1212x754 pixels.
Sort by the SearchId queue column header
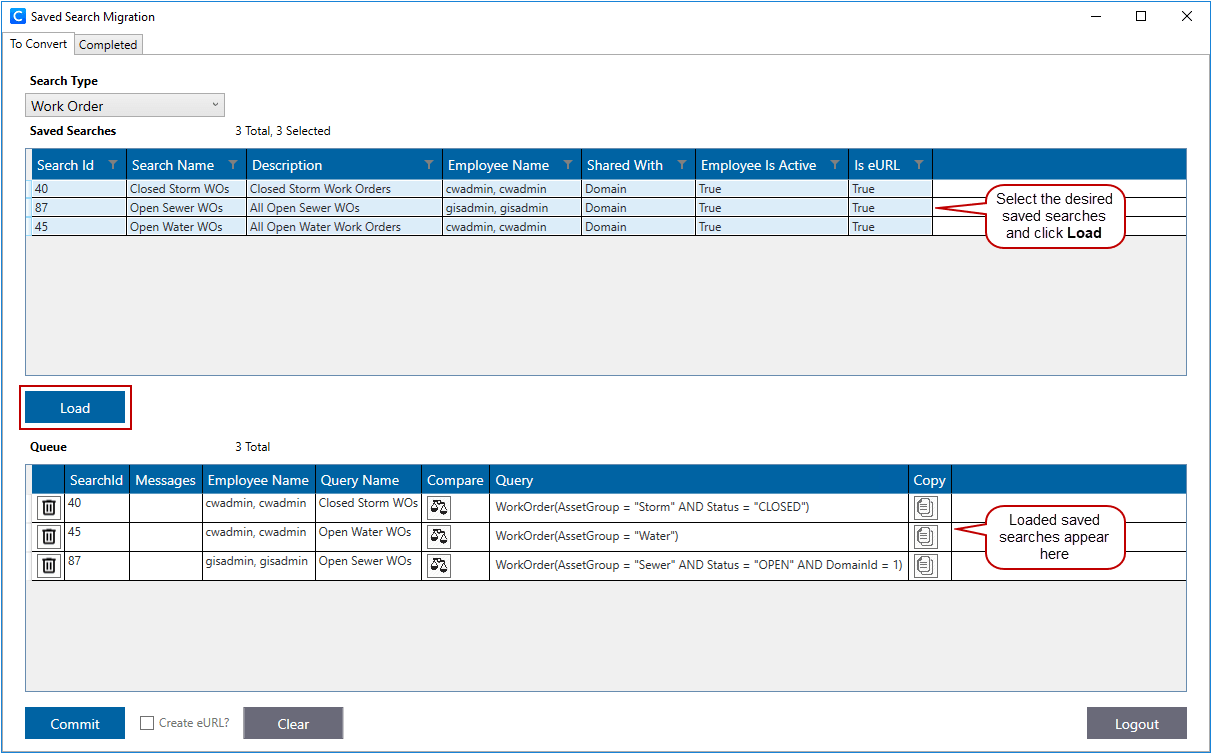(97, 480)
